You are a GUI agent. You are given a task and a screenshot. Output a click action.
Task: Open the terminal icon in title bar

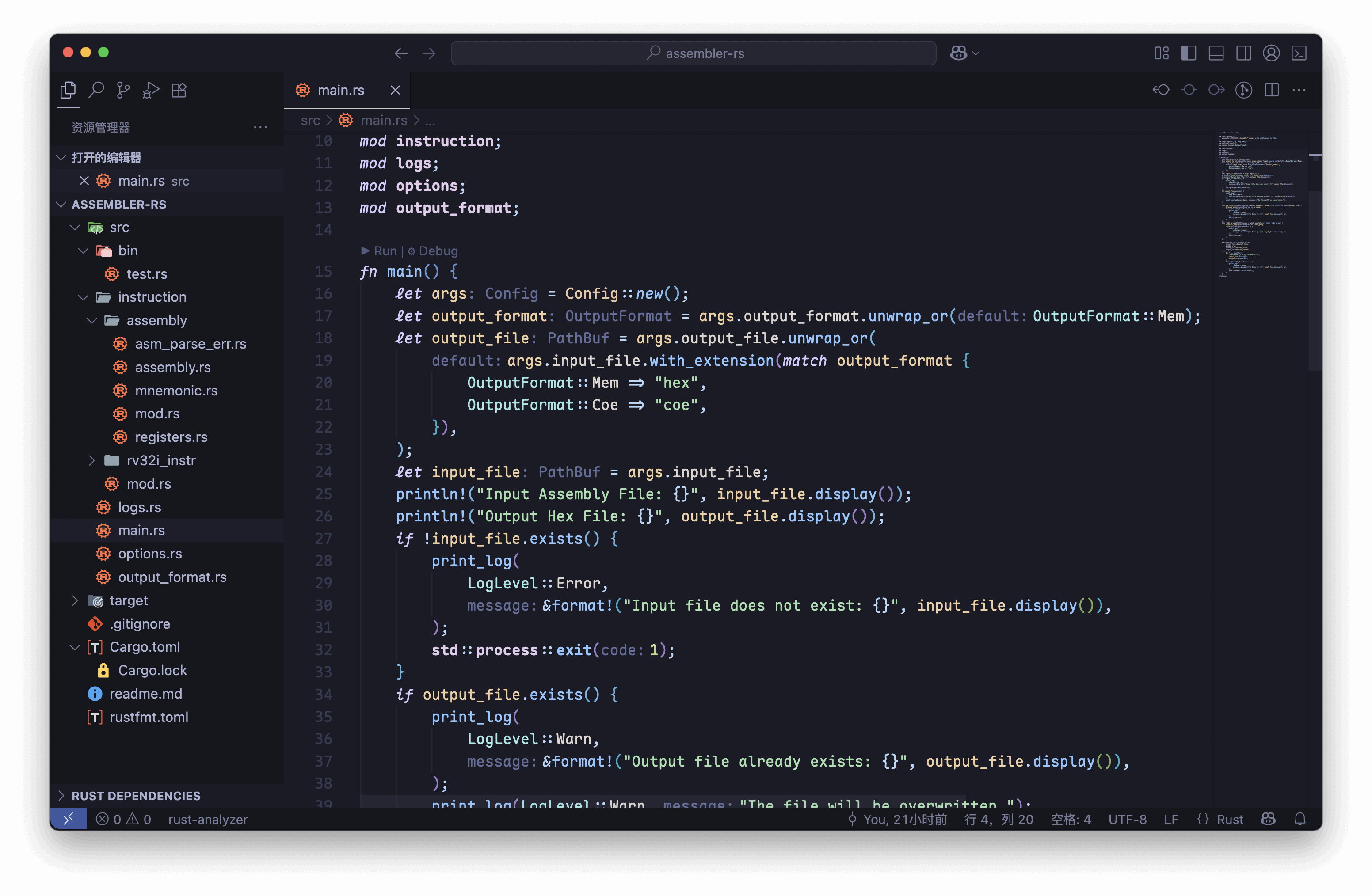pyautogui.click(x=1299, y=53)
